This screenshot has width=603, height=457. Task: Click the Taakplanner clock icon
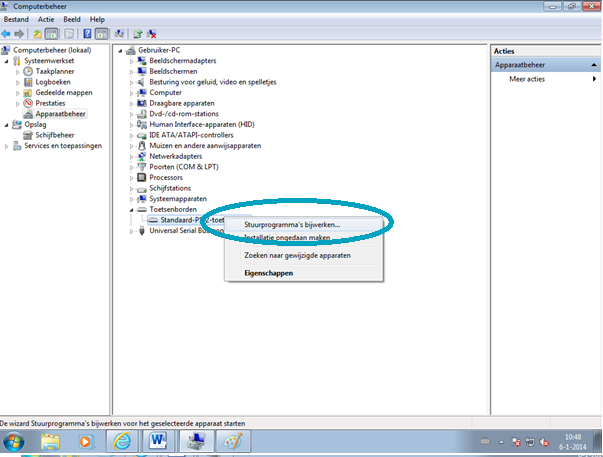point(28,71)
